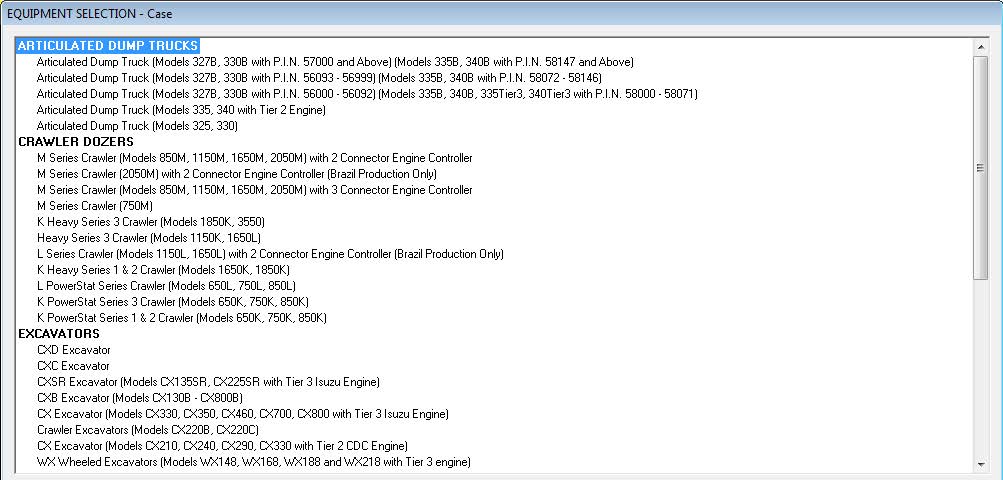Select K Heavy Series 3 Crawler 1850K, 3550
Viewport: 1003px width, 480px height.
tap(151, 222)
